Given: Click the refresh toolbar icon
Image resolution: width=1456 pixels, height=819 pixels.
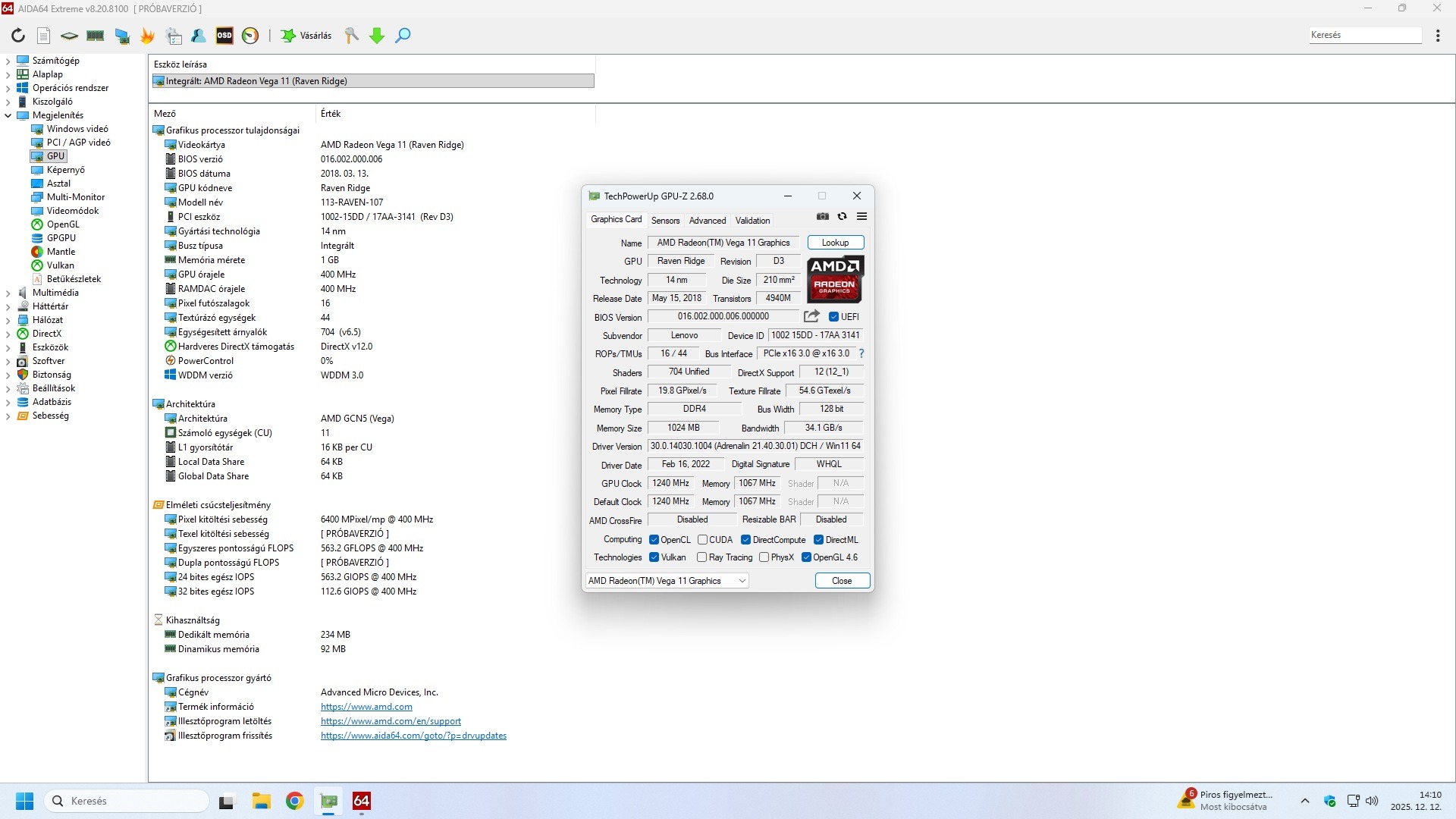Looking at the screenshot, I should coord(18,36).
